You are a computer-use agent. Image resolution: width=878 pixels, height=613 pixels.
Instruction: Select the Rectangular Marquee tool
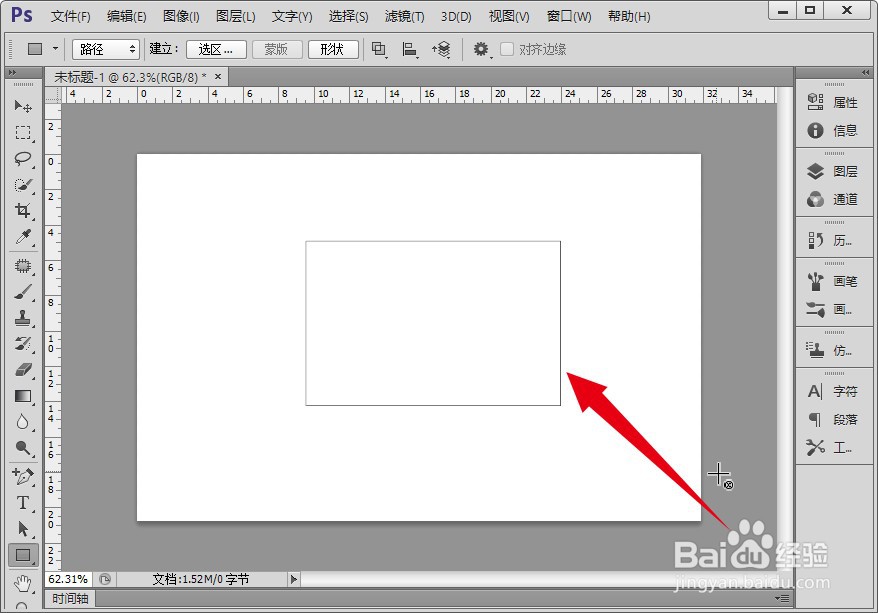pyautogui.click(x=23, y=133)
